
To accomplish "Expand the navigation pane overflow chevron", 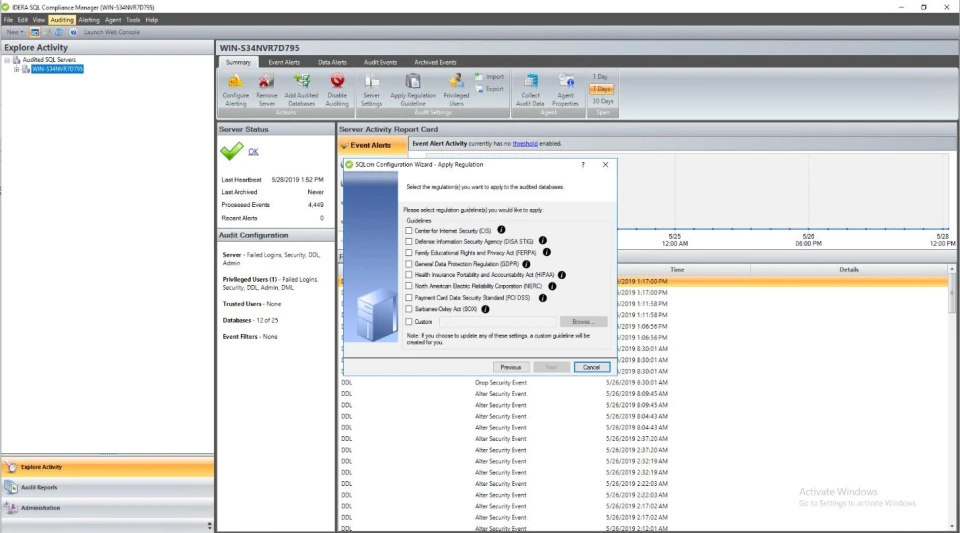I will pyautogui.click(x=209, y=526).
